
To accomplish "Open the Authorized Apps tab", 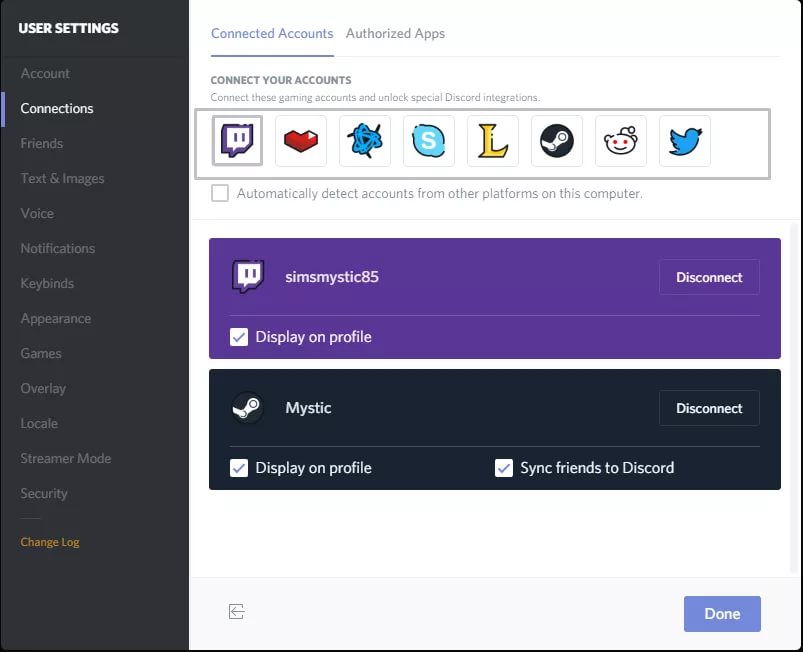I will [x=395, y=33].
